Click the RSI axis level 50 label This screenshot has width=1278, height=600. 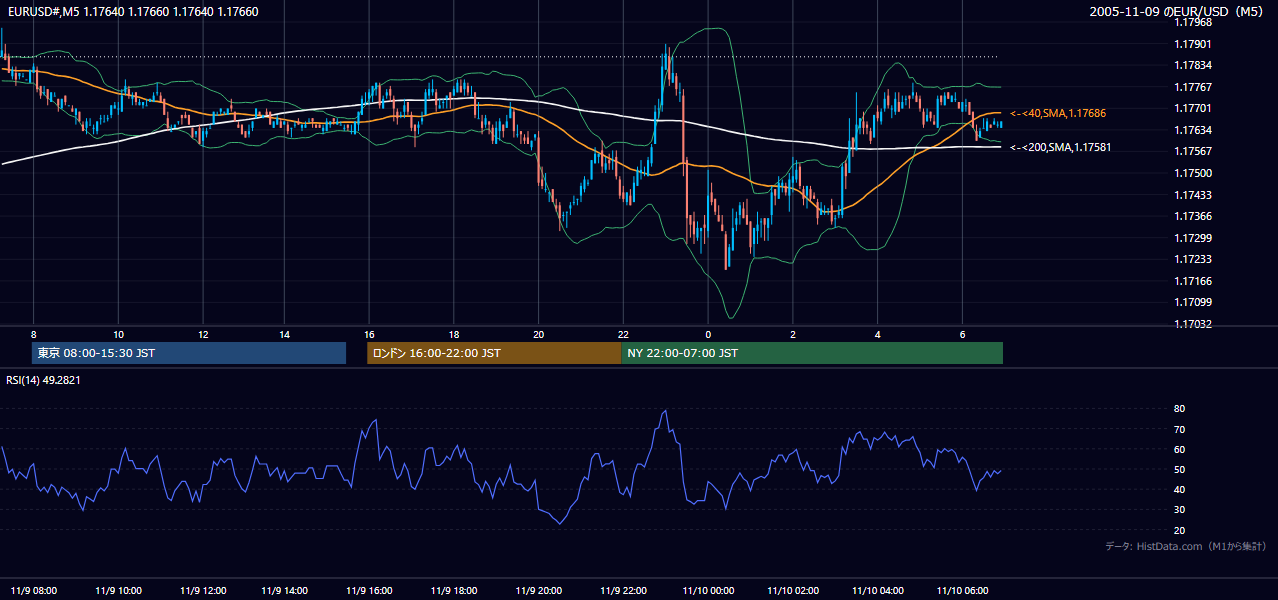click(1179, 469)
